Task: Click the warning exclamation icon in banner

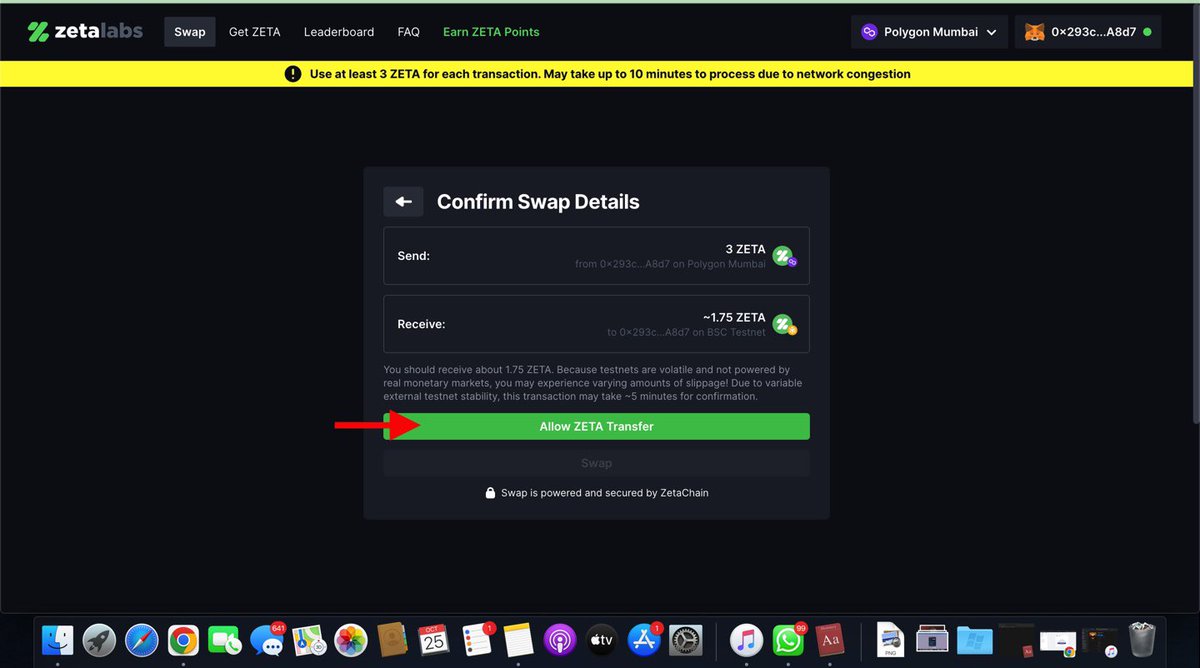Action: (x=293, y=74)
